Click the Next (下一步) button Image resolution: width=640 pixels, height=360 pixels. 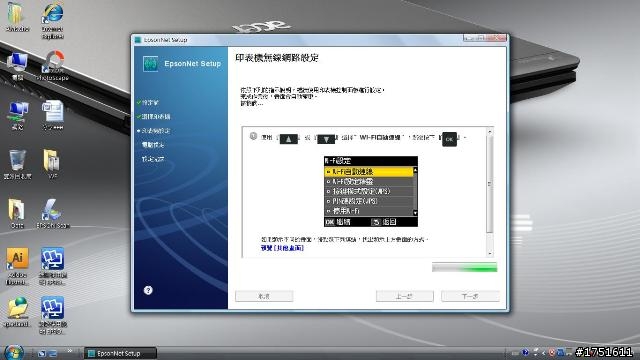[x=470, y=296]
